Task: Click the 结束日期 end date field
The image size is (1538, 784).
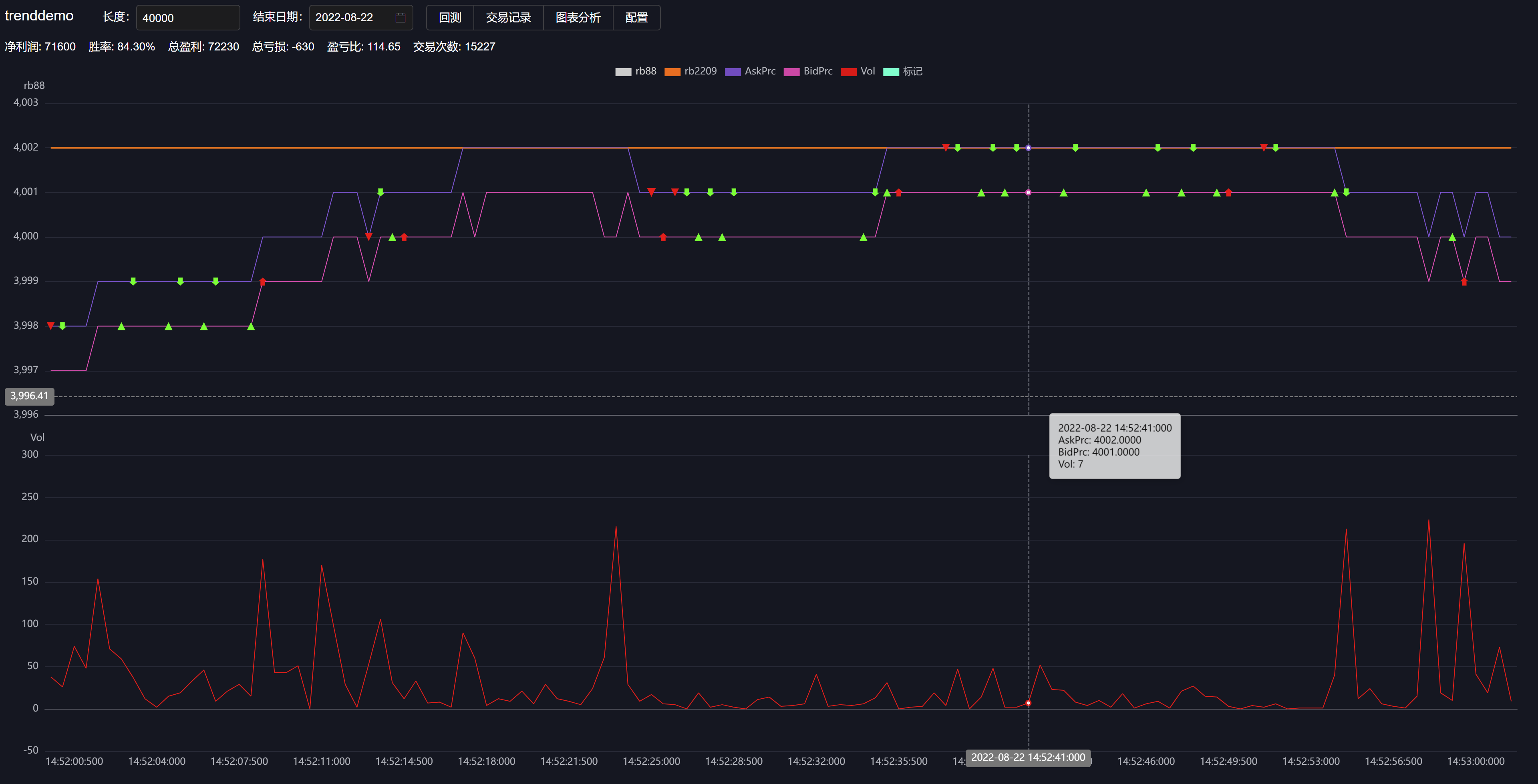Action: (360, 18)
